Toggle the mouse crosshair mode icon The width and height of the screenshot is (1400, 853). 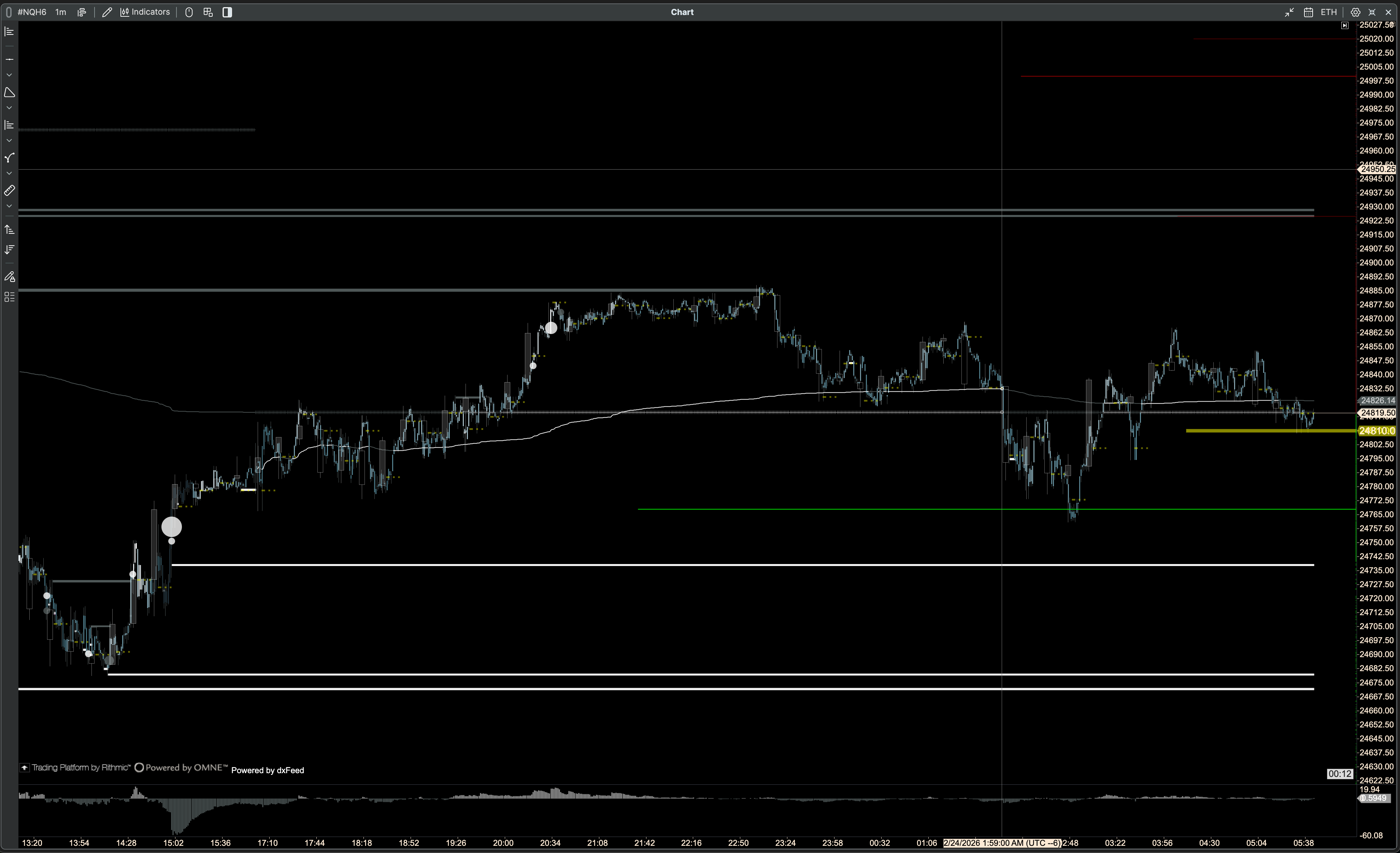[x=189, y=12]
